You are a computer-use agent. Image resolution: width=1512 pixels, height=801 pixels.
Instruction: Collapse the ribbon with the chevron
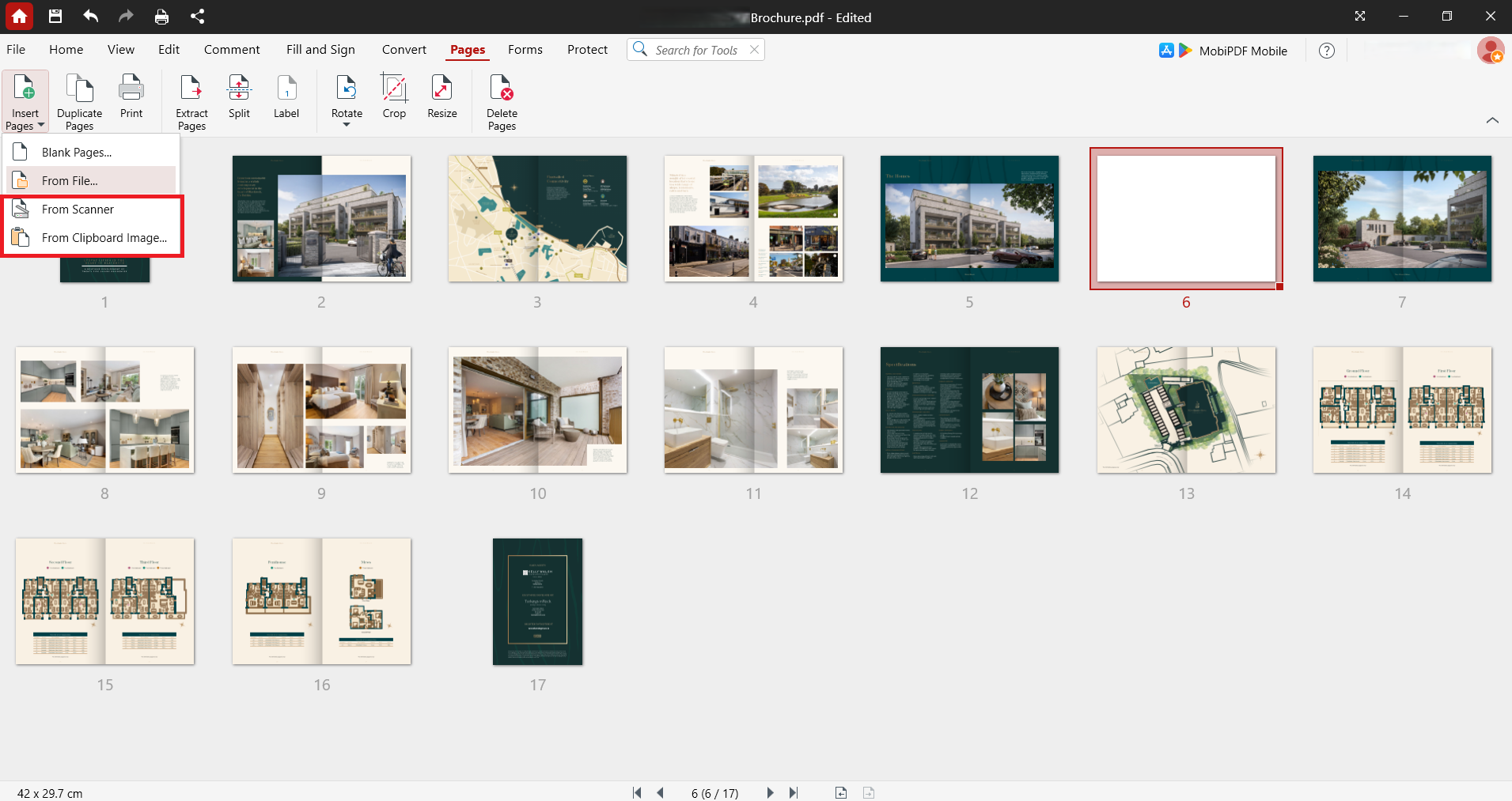click(x=1492, y=120)
